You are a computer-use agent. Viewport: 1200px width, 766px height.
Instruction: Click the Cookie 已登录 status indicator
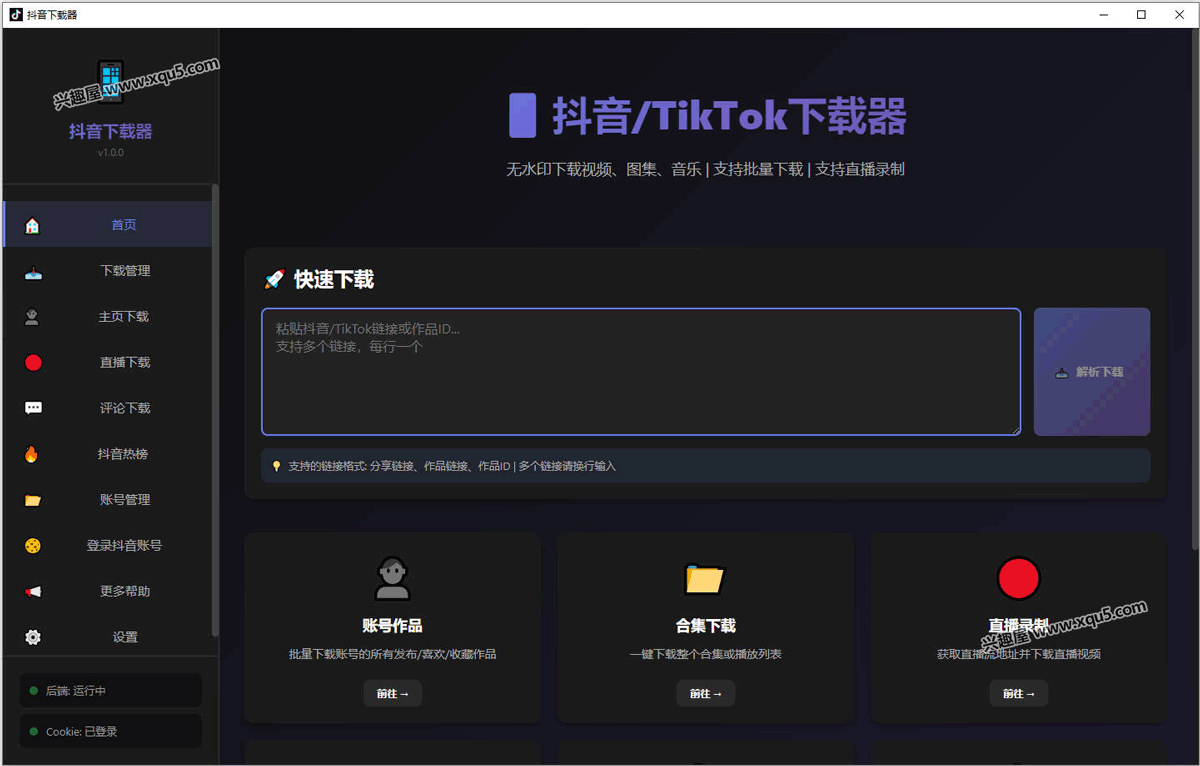[110, 732]
